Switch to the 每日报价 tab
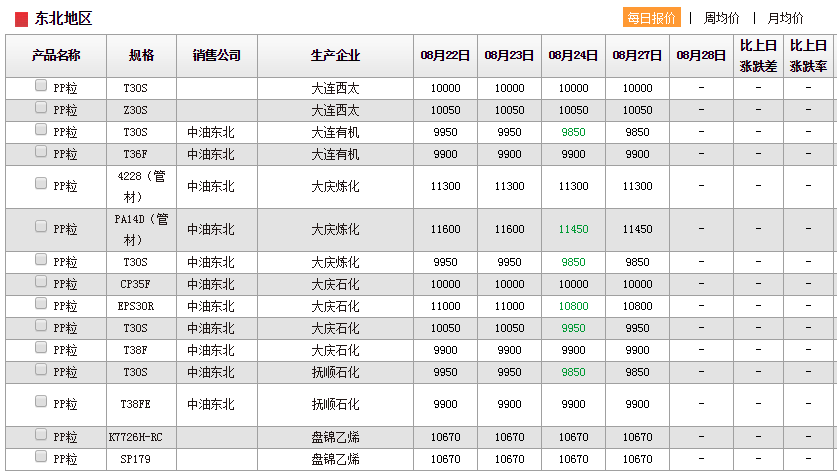 tap(652, 18)
